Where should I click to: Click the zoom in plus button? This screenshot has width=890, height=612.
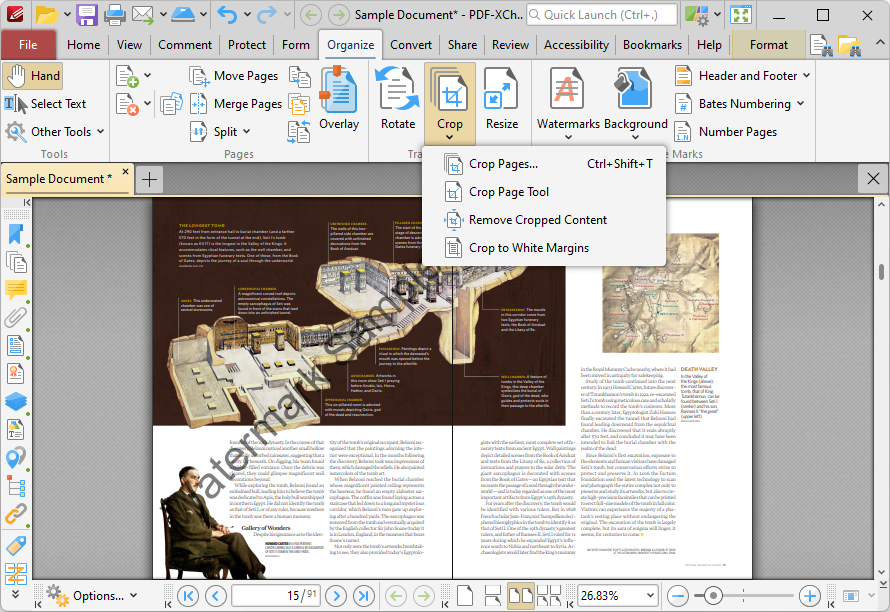pos(809,596)
